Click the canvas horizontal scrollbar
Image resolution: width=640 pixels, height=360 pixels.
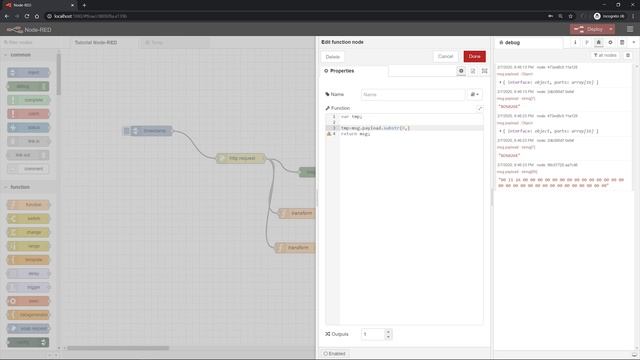118,348
